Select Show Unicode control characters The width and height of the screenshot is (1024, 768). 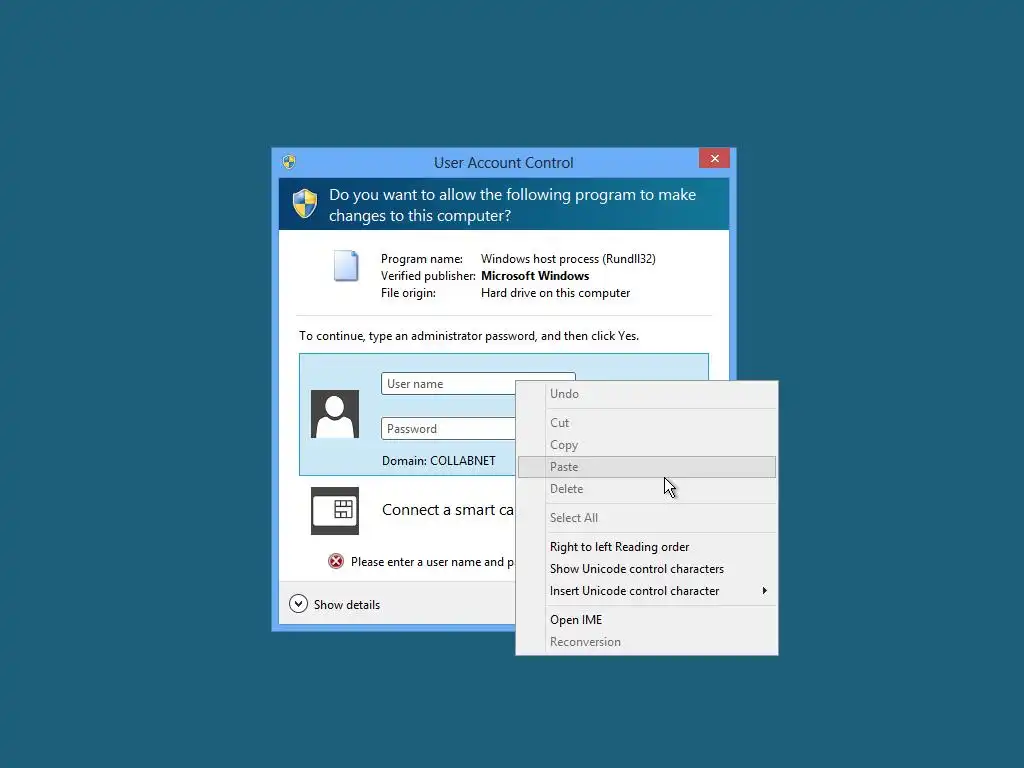[x=647, y=569]
